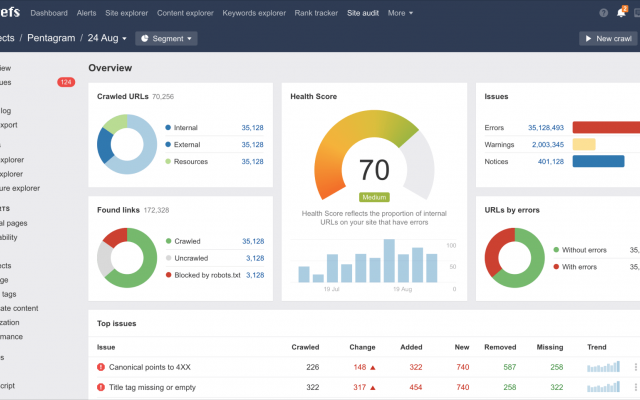Open the Canonical points to 4XX issue
This screenshot has width=640, height=400.
click(x=149, y=367)
